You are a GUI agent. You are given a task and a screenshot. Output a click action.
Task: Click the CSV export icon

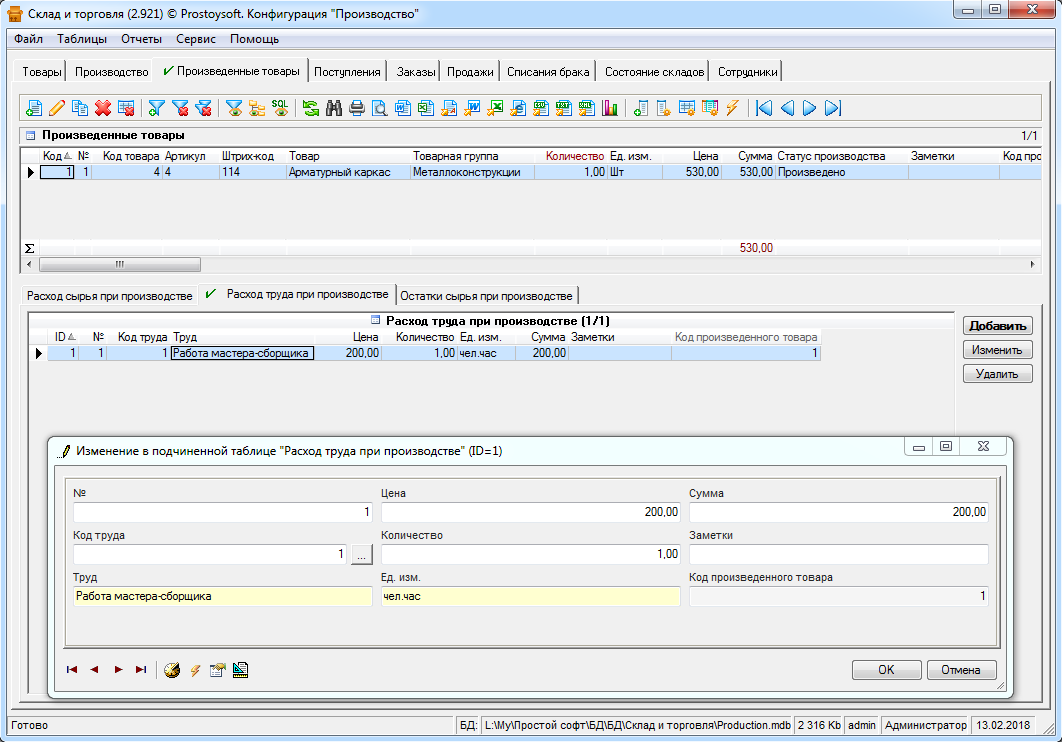pos(540,108)
